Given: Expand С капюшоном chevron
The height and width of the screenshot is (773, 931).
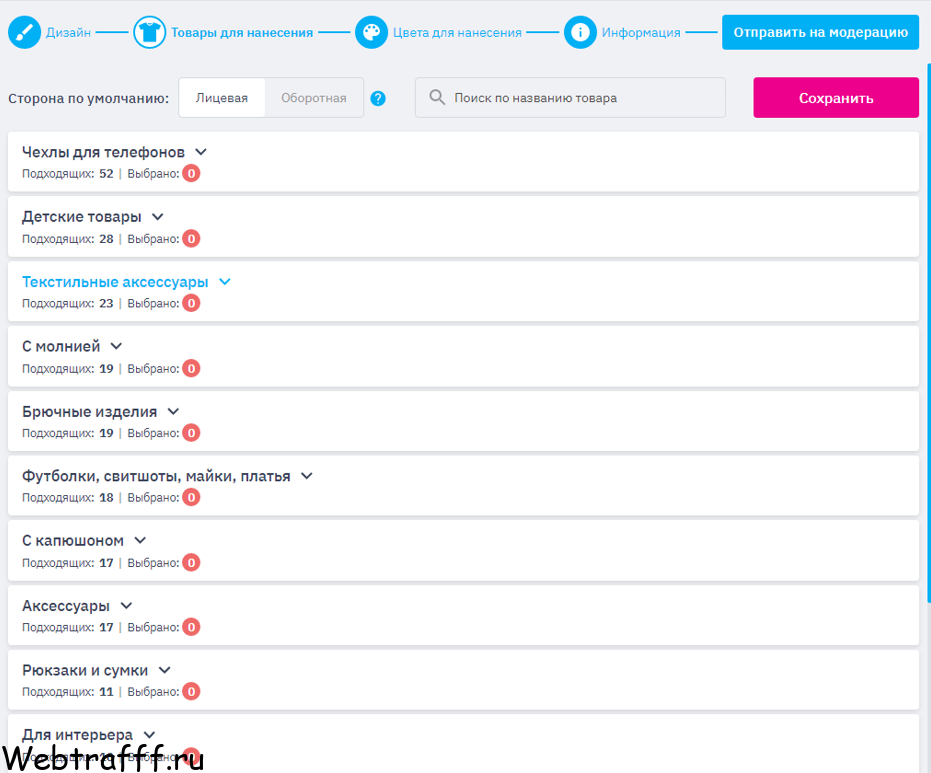Looking at the screenshot, I should [x=140, y=540].
